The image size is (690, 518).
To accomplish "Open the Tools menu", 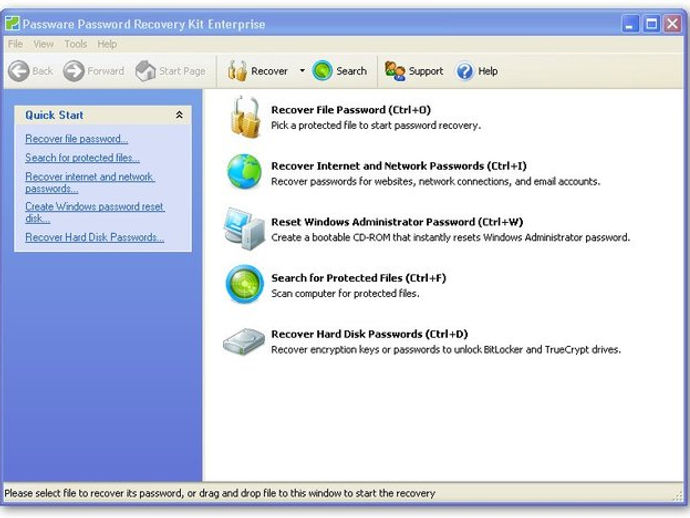I will pos(76,44).
